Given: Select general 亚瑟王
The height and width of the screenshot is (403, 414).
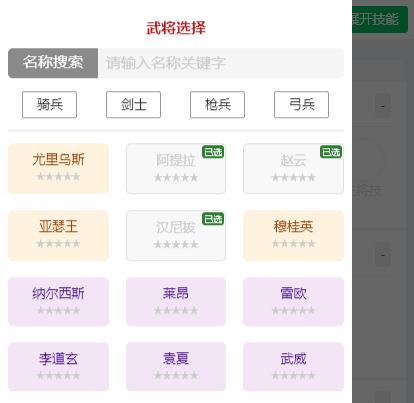Looking at the screenshot, I should point(58,235).
